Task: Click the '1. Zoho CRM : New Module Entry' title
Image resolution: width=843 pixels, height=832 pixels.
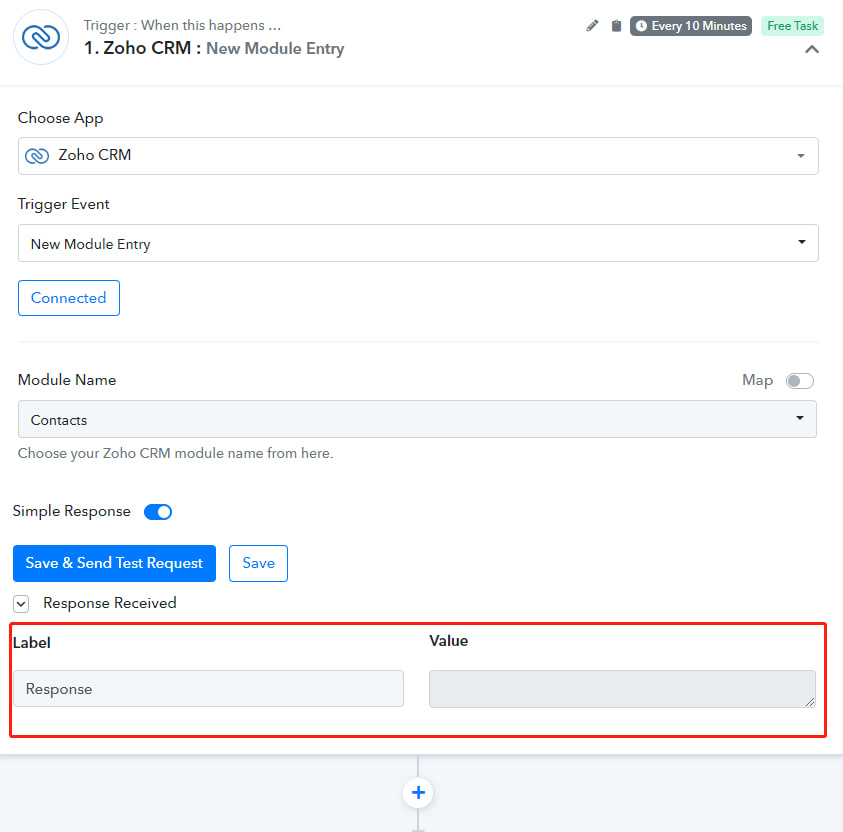Action: 214,48
